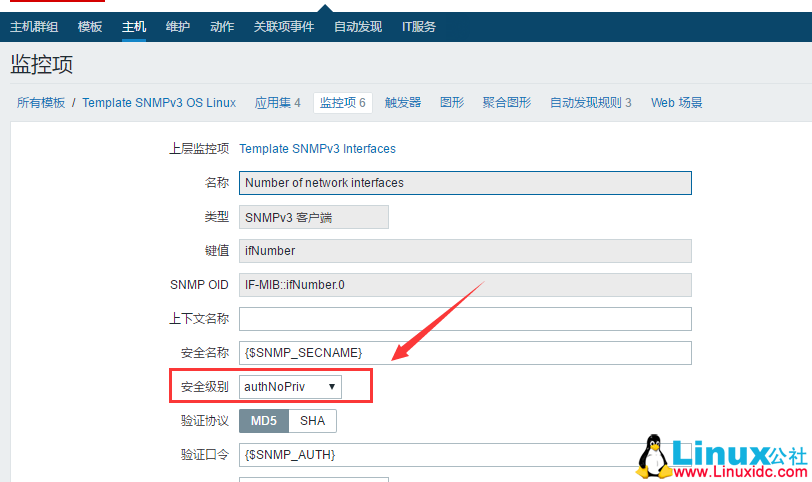Go to 关联项事件 section

coord(284,27)
